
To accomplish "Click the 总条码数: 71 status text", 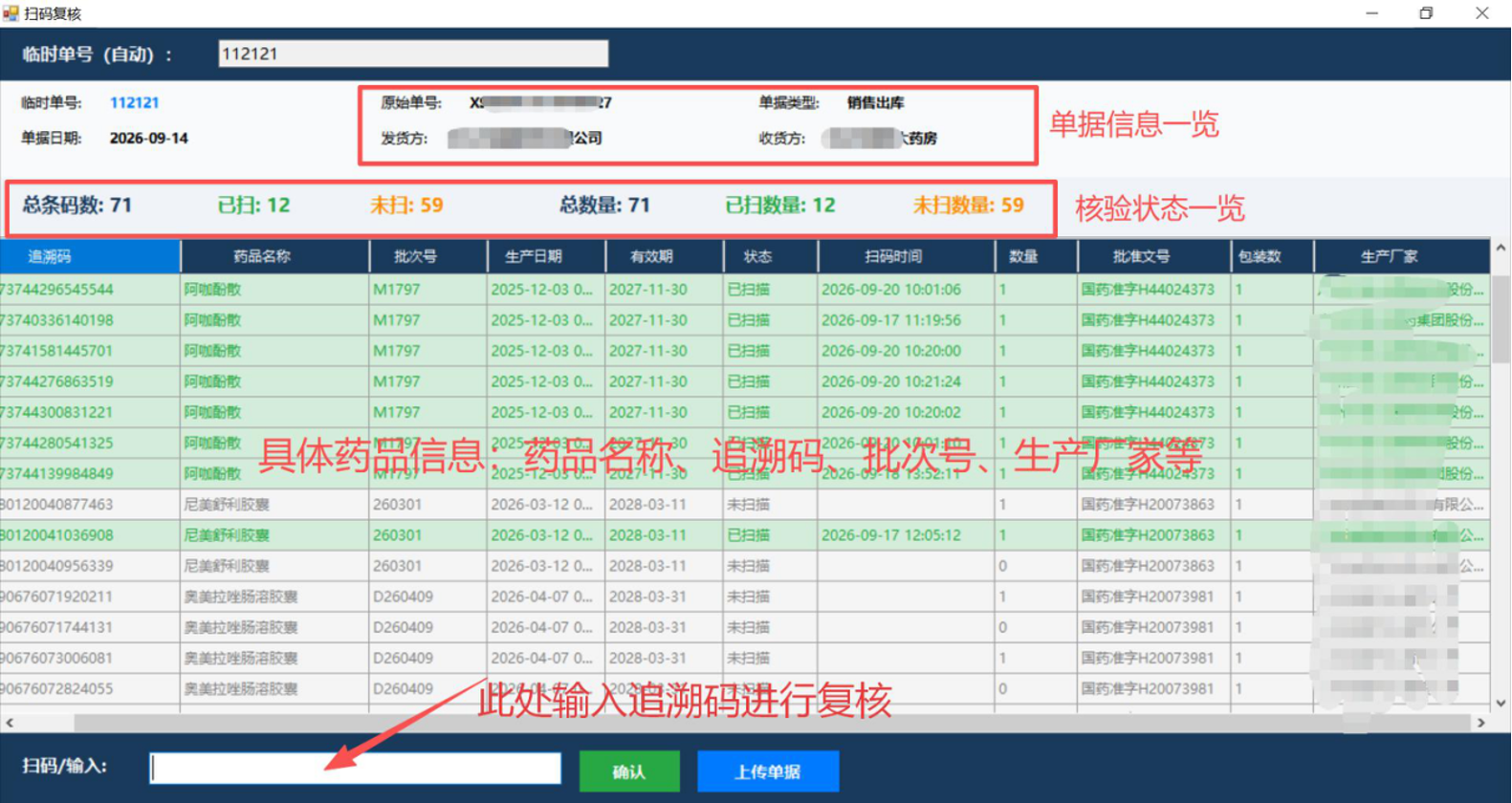I will [x=77, y=205].
